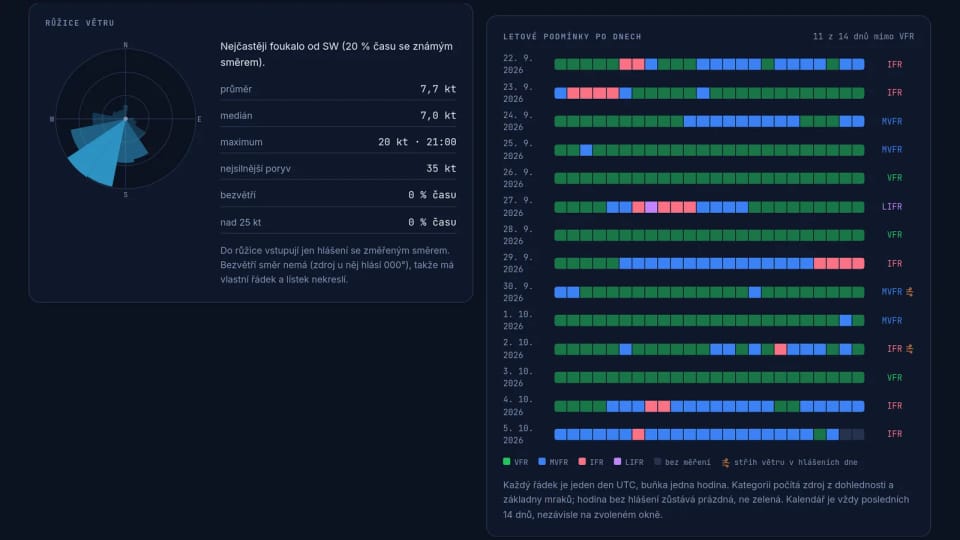Click the pink IFR cell in 5. 10. 2026 row
The width and height of the screenshot is (960, 540).
(638, 434)
